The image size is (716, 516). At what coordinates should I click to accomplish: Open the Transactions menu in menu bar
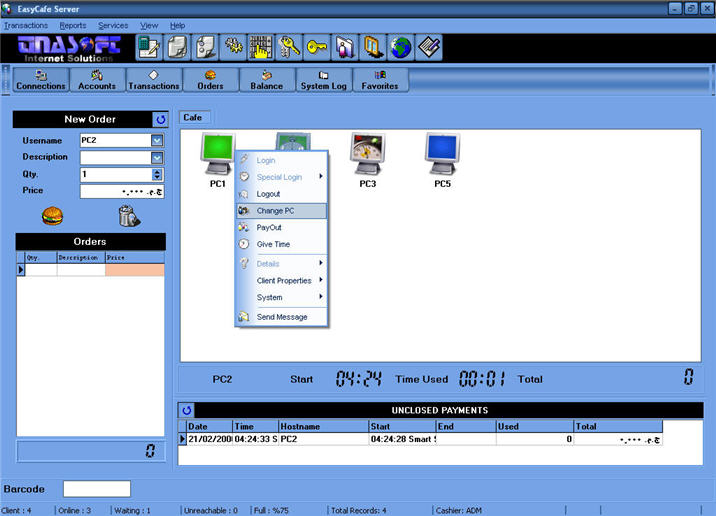pos(26,26)
